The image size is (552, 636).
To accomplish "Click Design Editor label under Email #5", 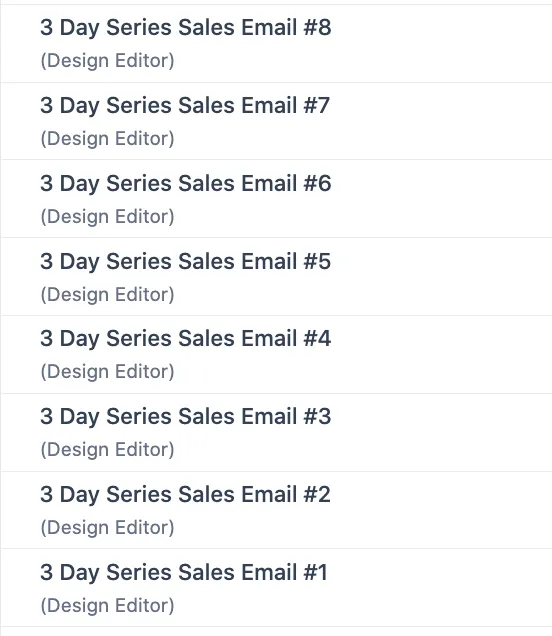I will (x=107, y=294).
